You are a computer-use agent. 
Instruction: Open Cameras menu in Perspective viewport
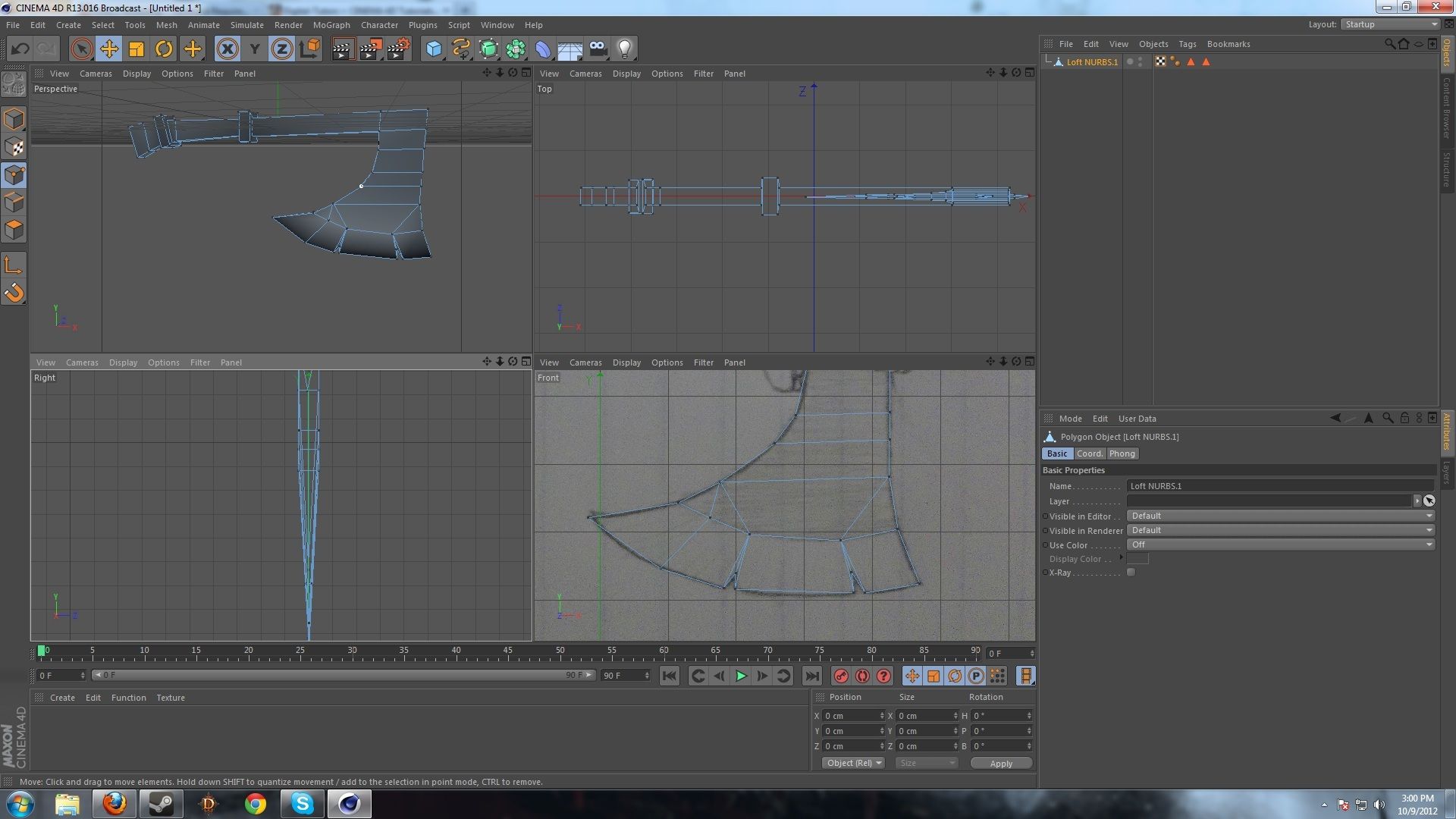96,74
